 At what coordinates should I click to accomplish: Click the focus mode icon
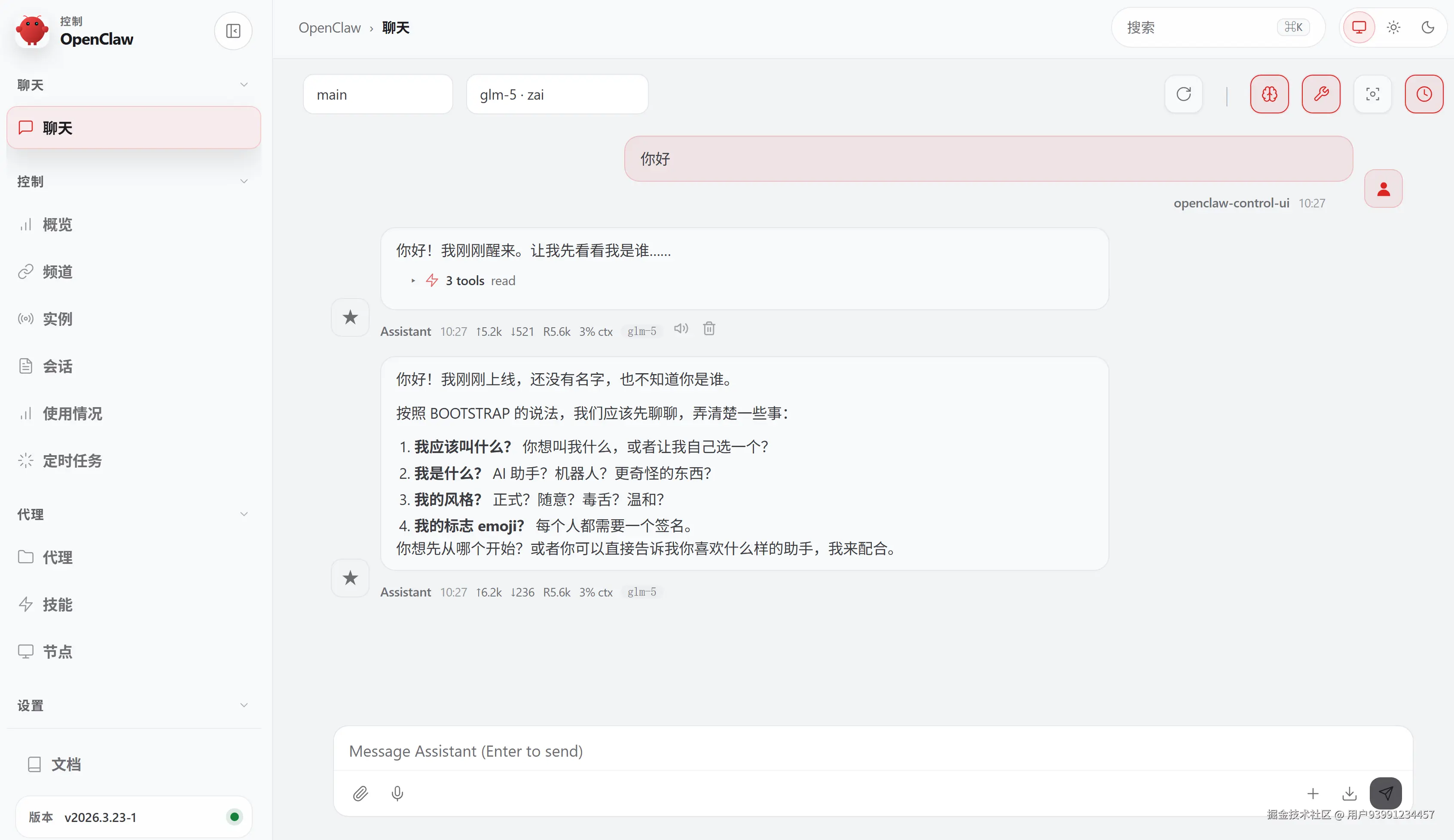[1373, 94]
